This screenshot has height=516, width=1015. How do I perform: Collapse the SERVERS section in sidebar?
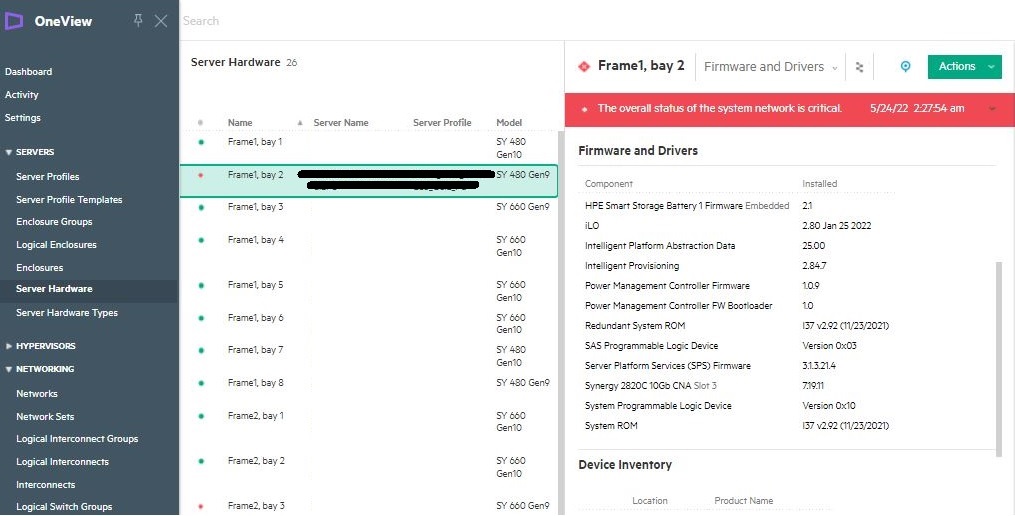point(9,152)
